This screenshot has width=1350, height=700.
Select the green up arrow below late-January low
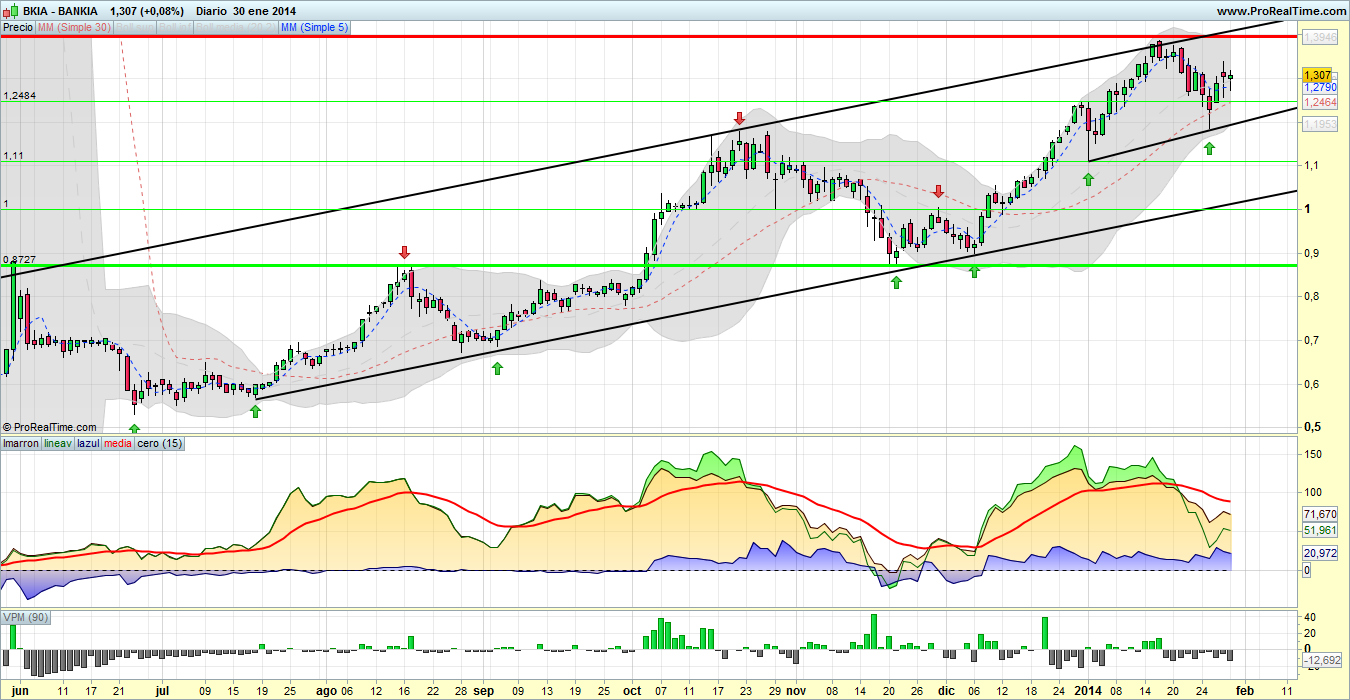pyautogui.click(x=1209, y=148)
